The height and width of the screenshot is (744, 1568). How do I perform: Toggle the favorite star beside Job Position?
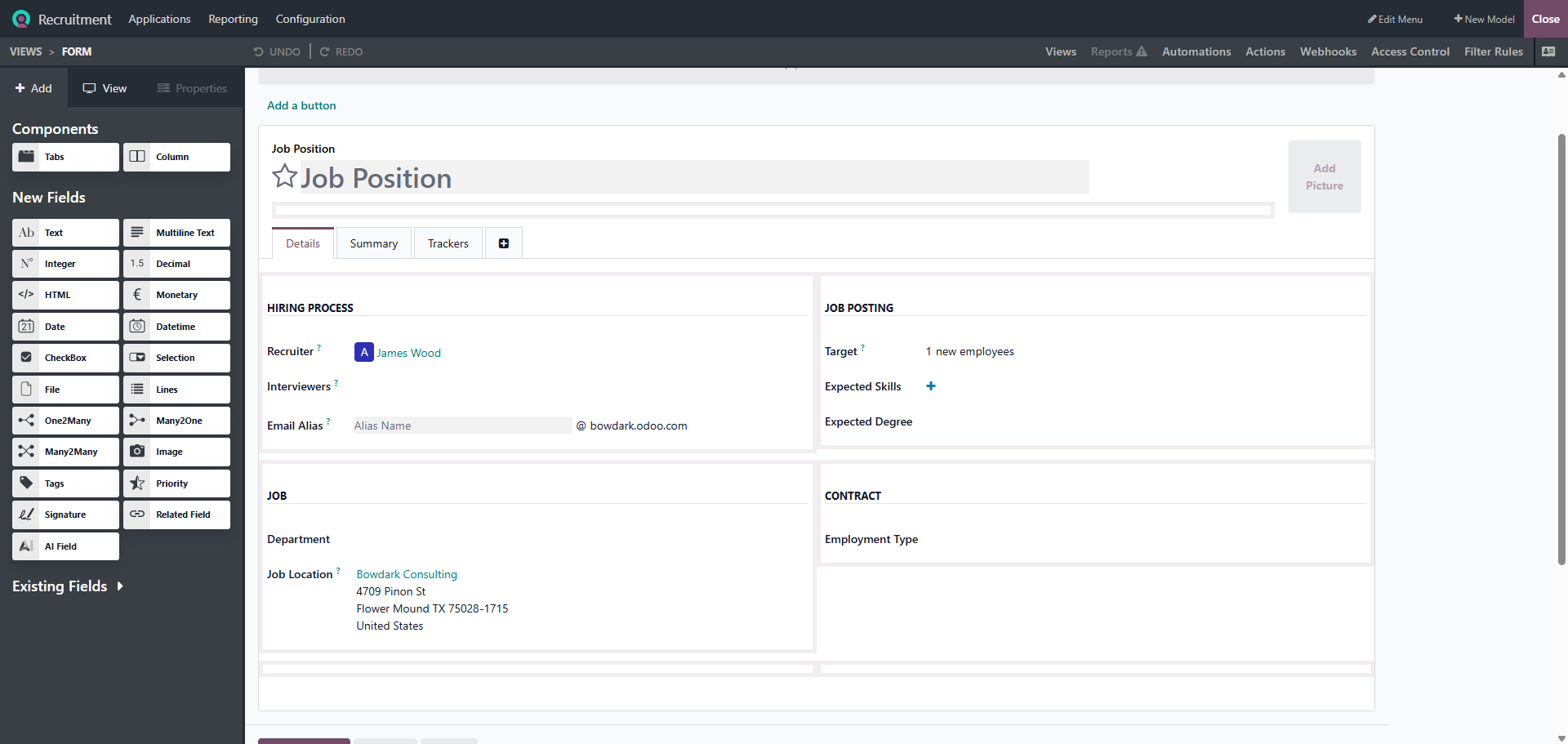tap(284, 176)
